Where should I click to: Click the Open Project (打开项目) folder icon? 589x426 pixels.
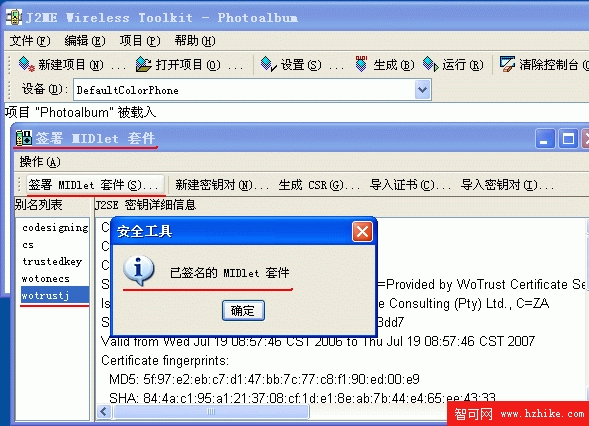(x=143, y=64)
